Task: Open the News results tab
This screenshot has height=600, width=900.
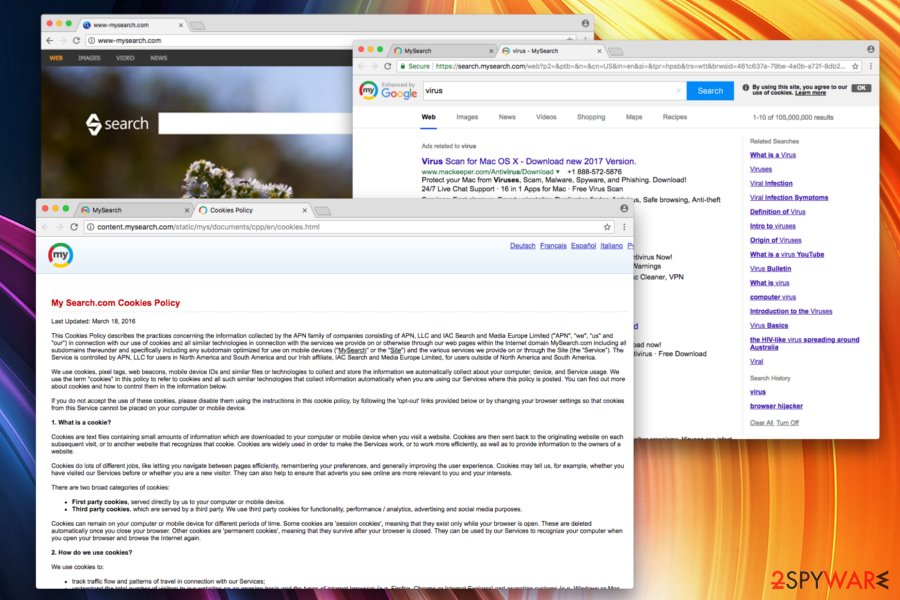Action: (507, 117)
